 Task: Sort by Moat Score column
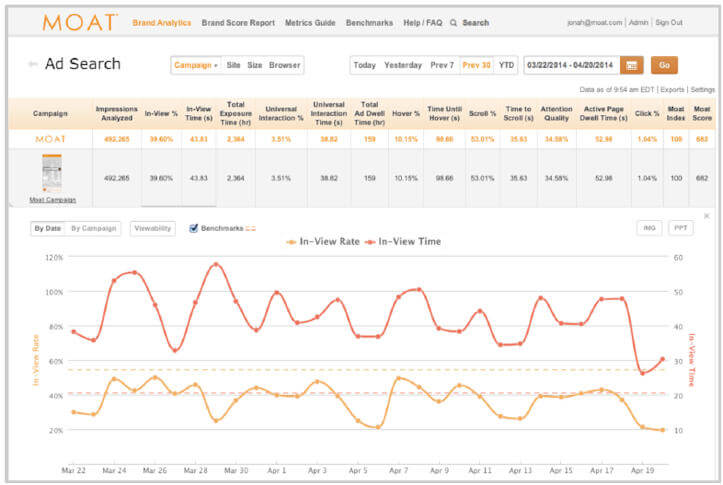click(x=702, y=113)
